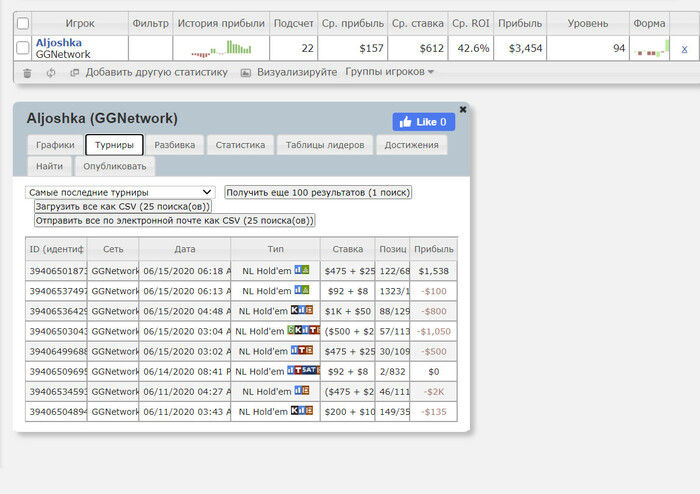Image resolution: width=700 pixels, height=494 pixels.
Task: Open the Самые последние турниры dropdown
Action: (x=120, y=192)
